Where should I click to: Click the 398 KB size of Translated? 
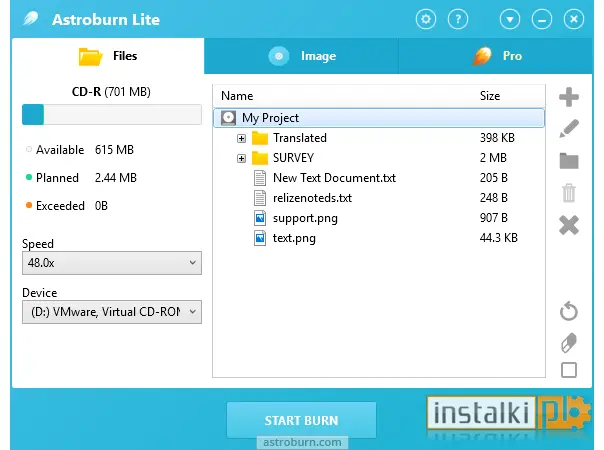pyautogui.click(x=497, y=138)
